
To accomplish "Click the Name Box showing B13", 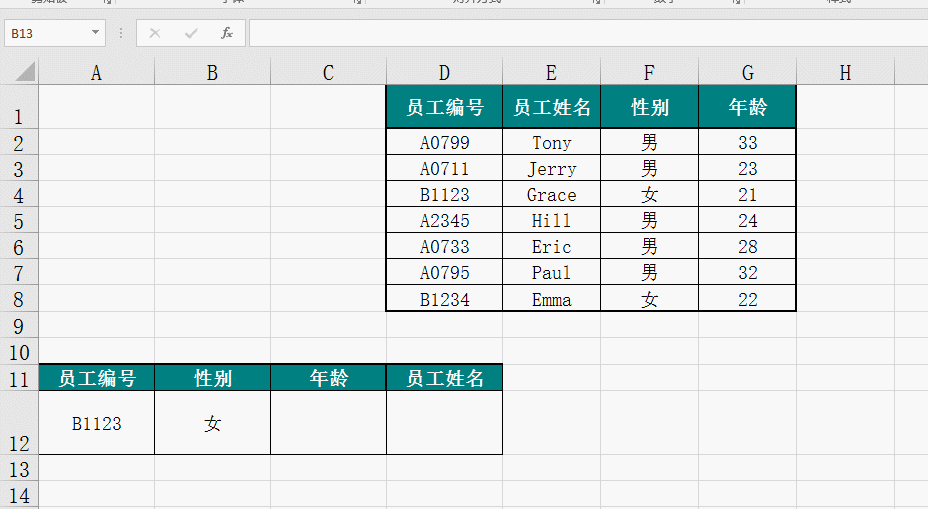I will coord(54,33).
